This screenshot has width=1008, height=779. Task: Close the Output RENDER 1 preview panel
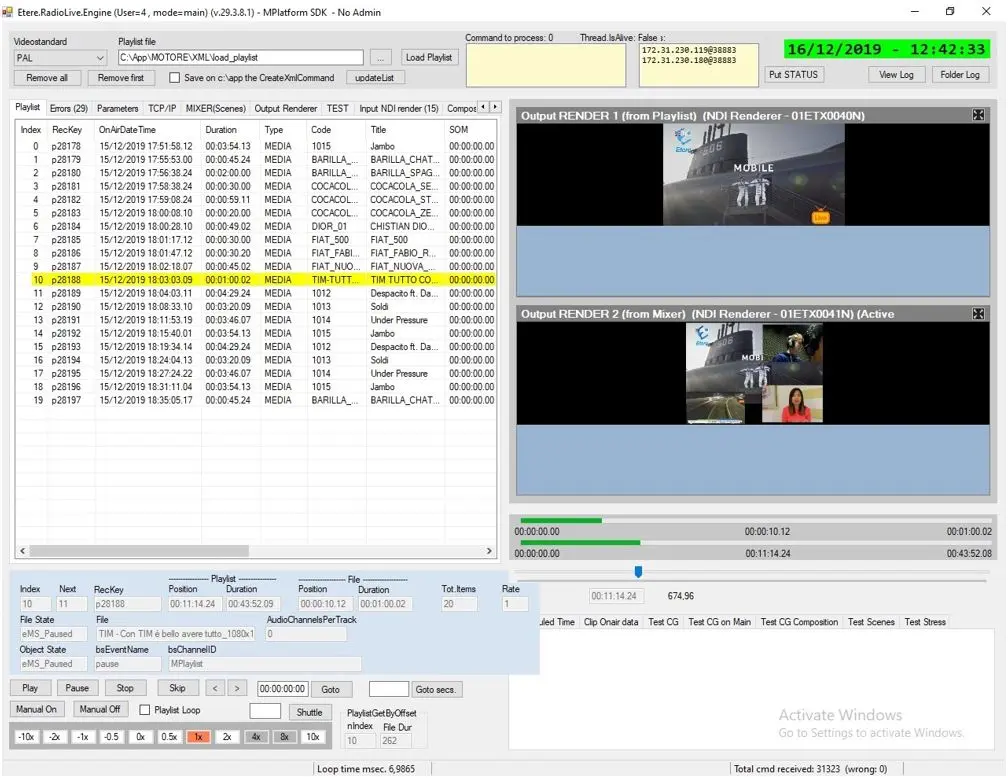(x=978, y=116)
